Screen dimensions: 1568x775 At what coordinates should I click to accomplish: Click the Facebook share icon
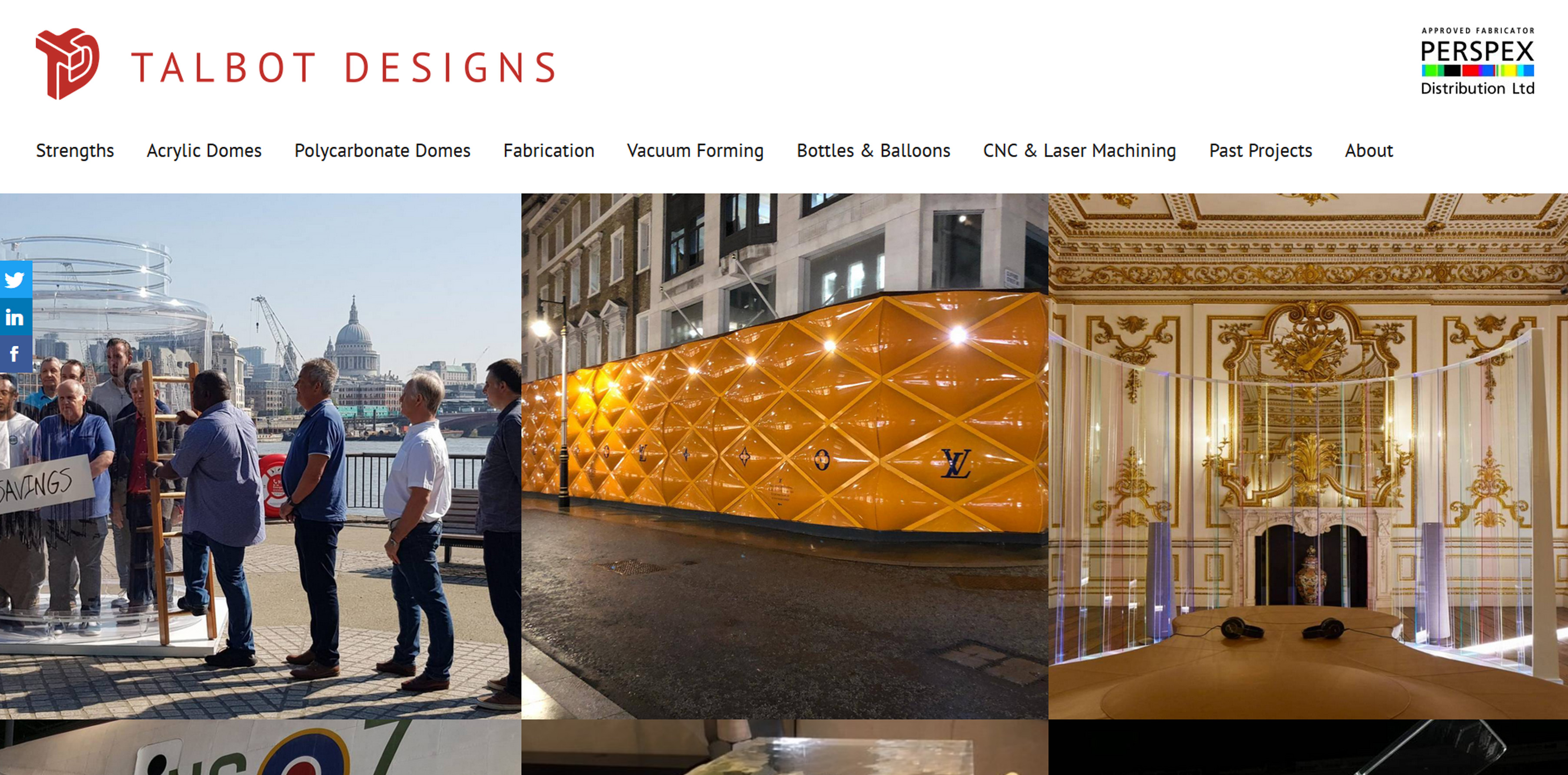pyautogui.click(x=16, y=354)
